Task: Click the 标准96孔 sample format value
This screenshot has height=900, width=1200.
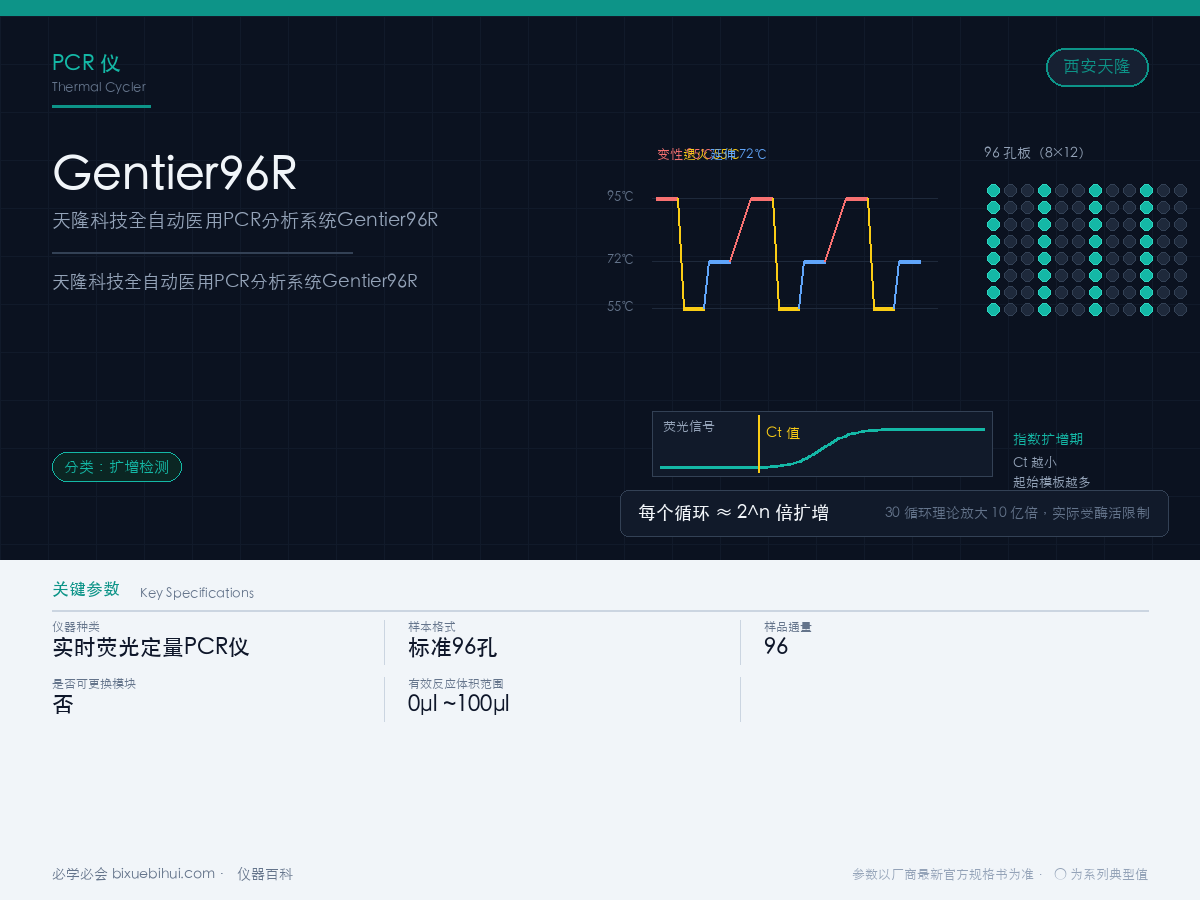Action: coord(453,647)
